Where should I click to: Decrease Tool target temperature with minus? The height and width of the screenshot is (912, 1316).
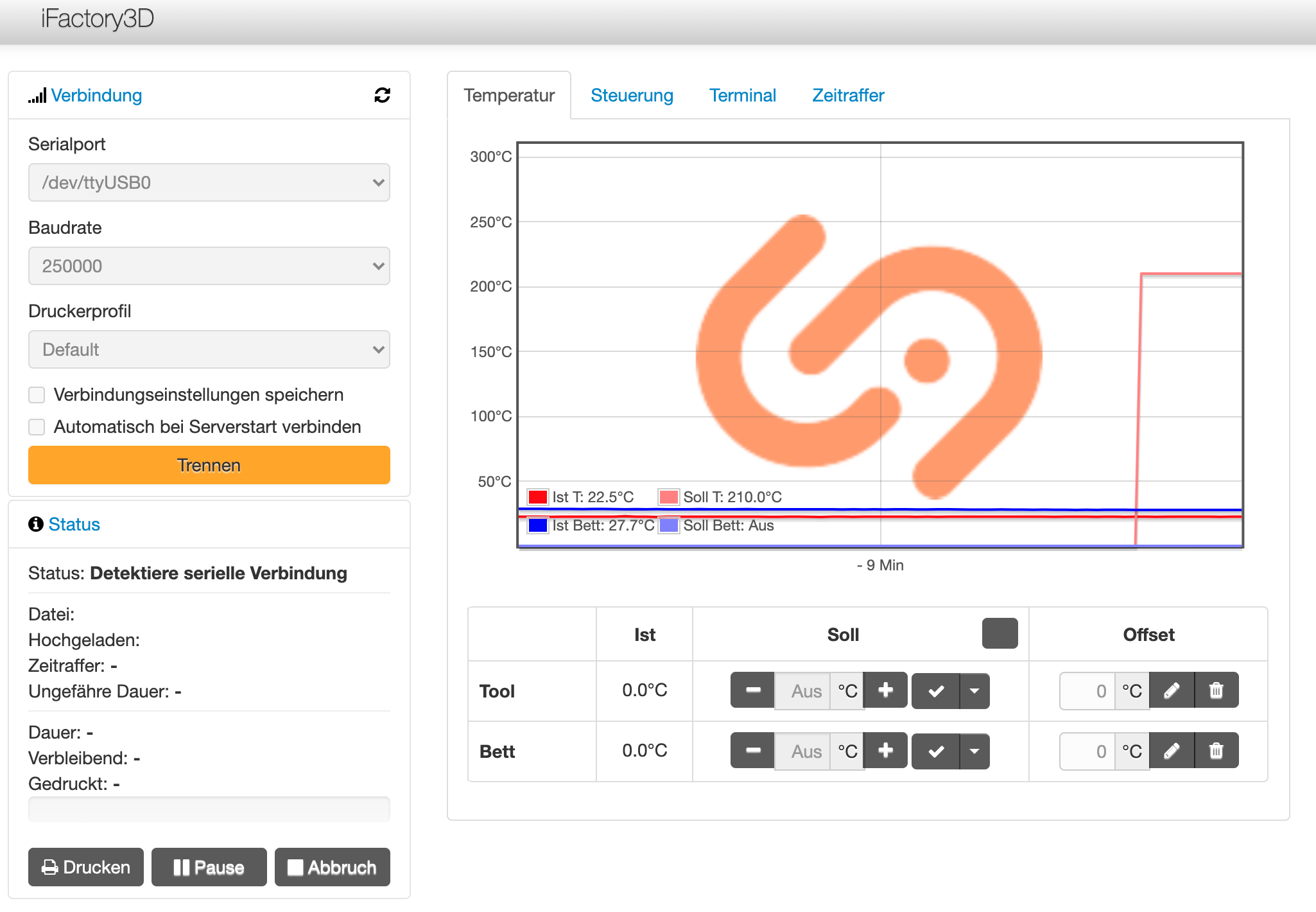(752, 690)
